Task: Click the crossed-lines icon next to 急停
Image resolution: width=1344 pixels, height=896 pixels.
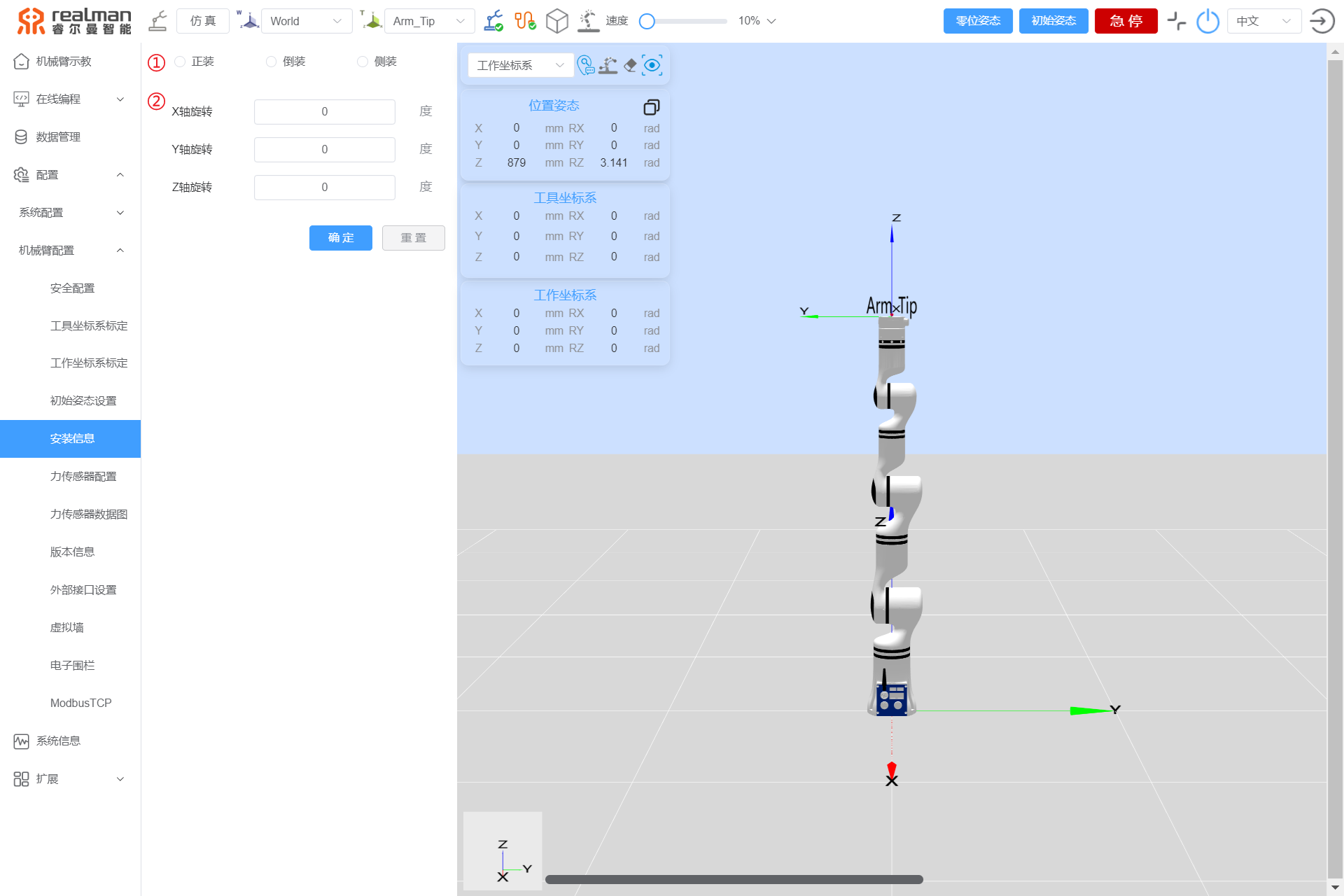Action: [x=1177, y=21]
